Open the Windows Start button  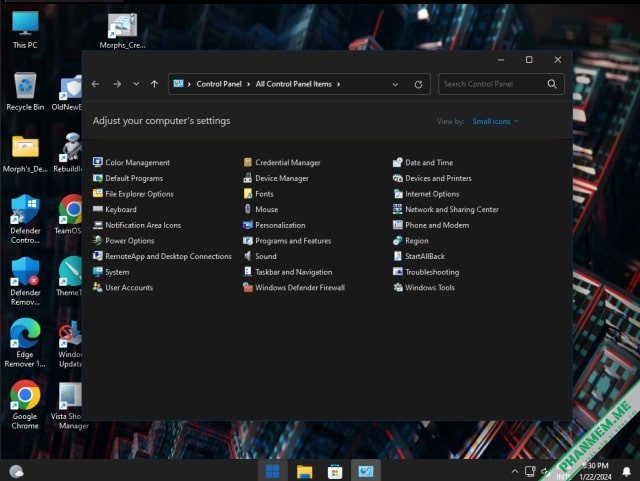[272, 472]
